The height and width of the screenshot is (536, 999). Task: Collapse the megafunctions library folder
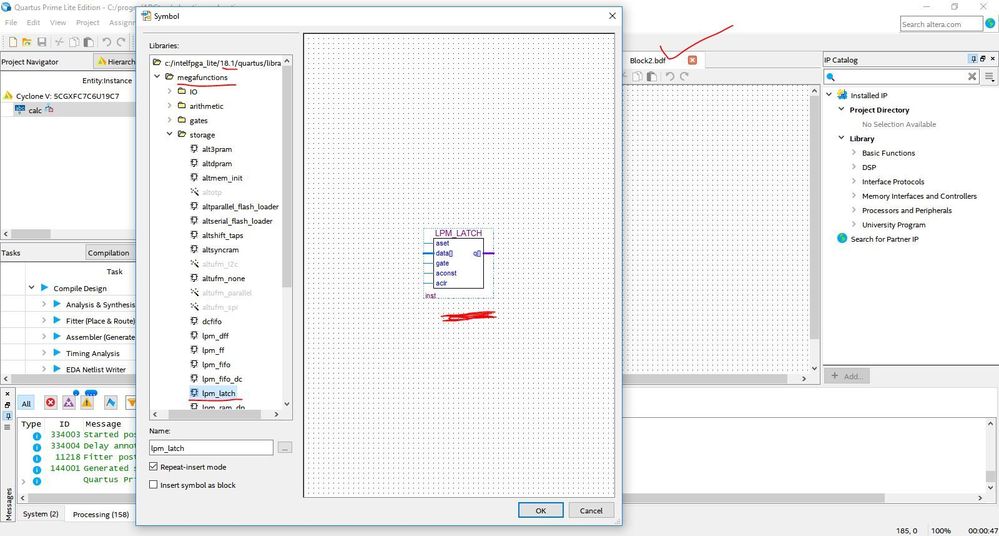point(157,77)
